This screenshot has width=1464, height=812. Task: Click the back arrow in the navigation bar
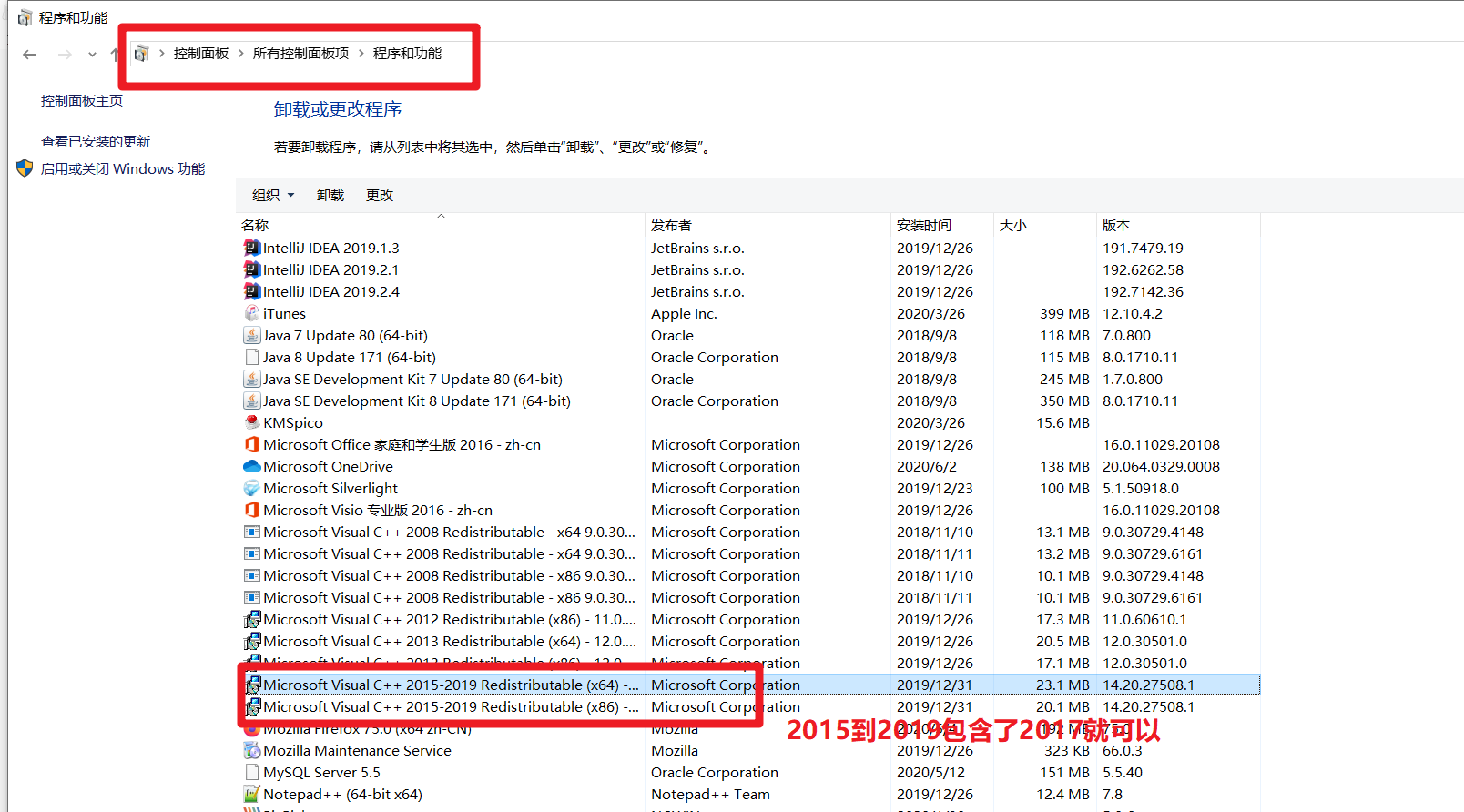30,55
